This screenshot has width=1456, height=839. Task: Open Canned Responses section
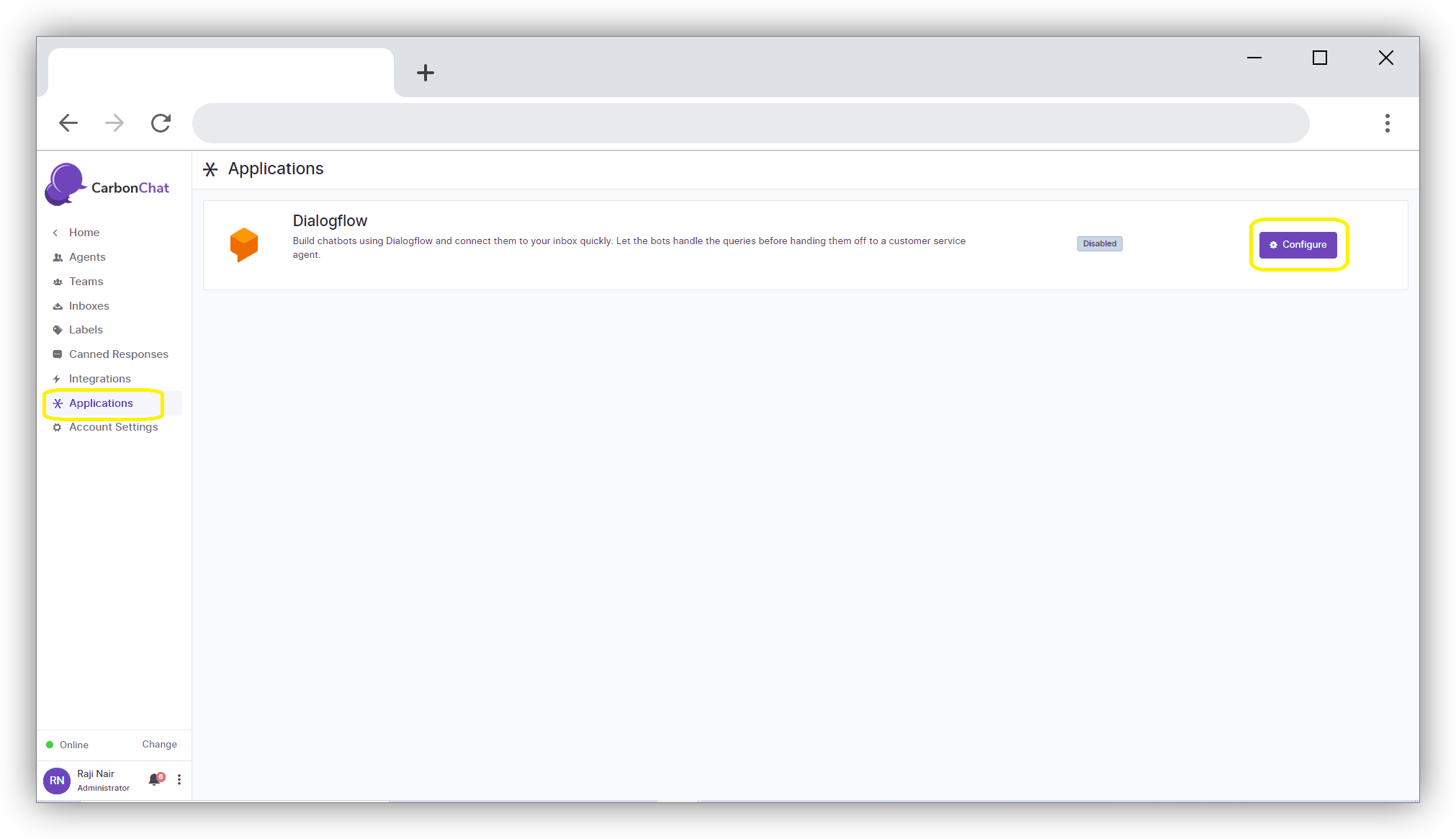tap(118, 354)
